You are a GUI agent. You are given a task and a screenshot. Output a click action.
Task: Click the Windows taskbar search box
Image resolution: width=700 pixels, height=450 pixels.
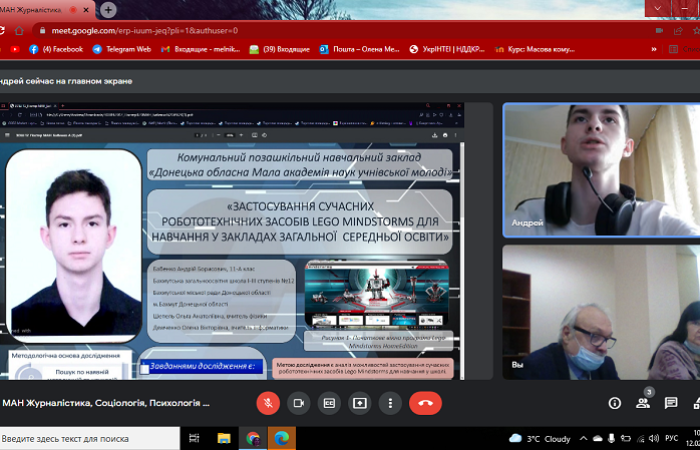pyautogui.click(x=90, y=438)
